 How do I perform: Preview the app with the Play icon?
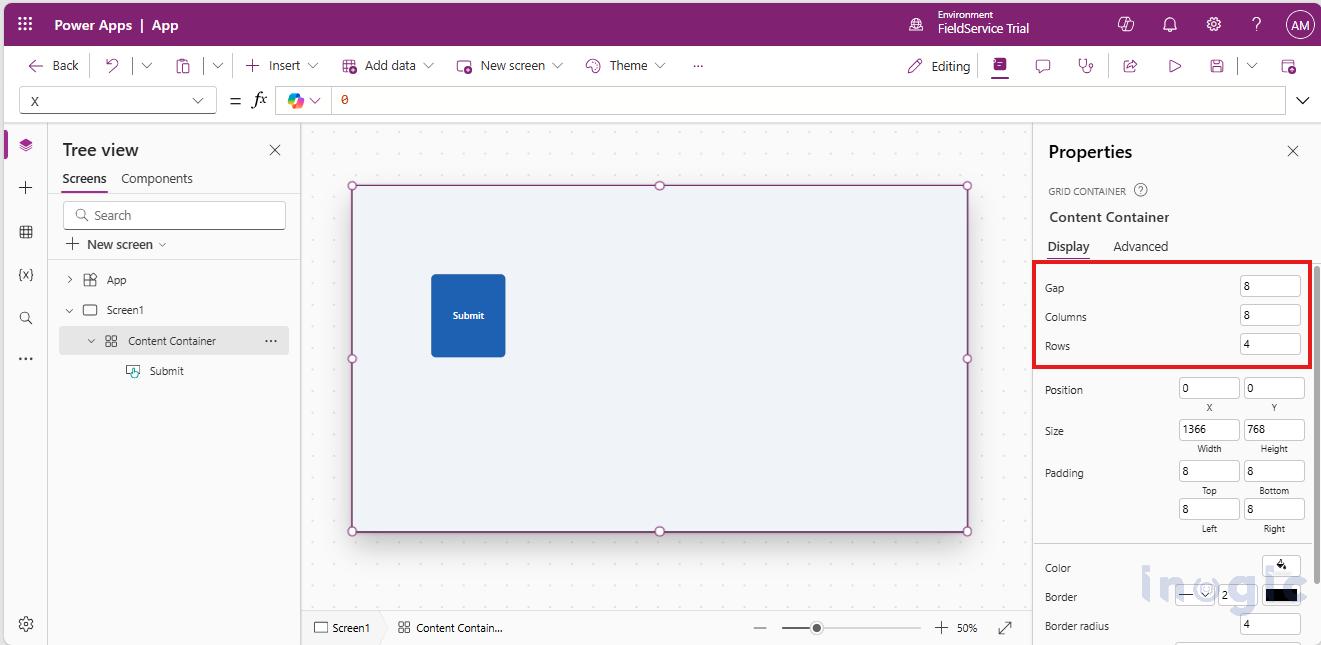pyautogui.click(x=1173, y=65)
